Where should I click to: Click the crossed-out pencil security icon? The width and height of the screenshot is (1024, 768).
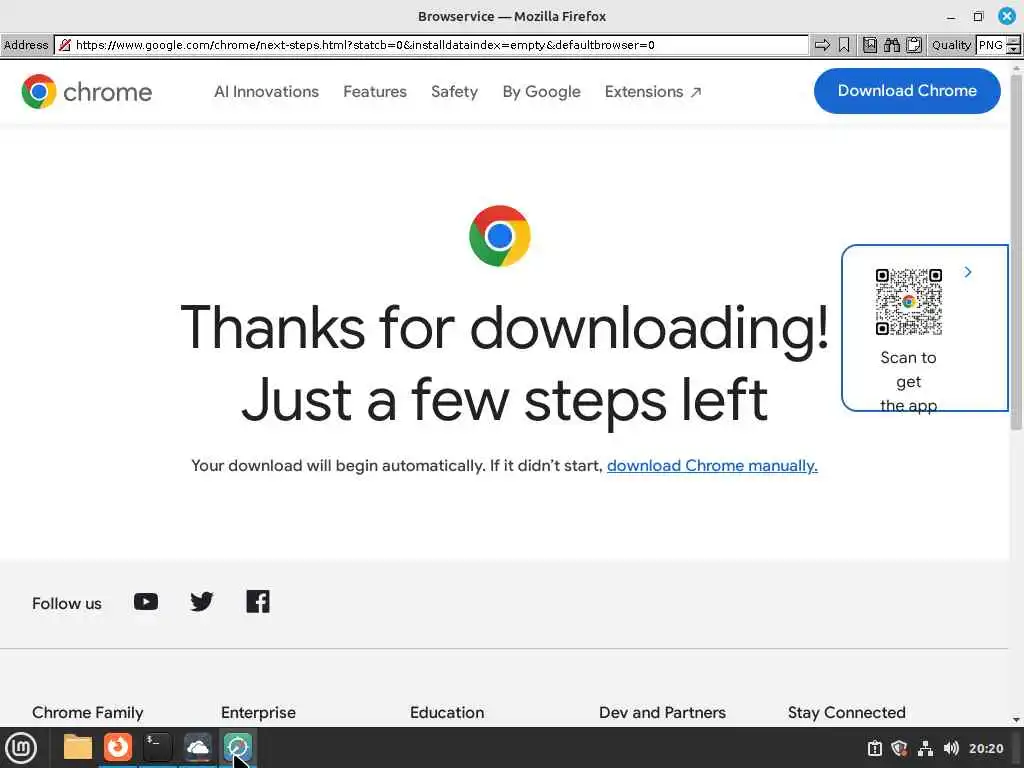click(65, 45)
